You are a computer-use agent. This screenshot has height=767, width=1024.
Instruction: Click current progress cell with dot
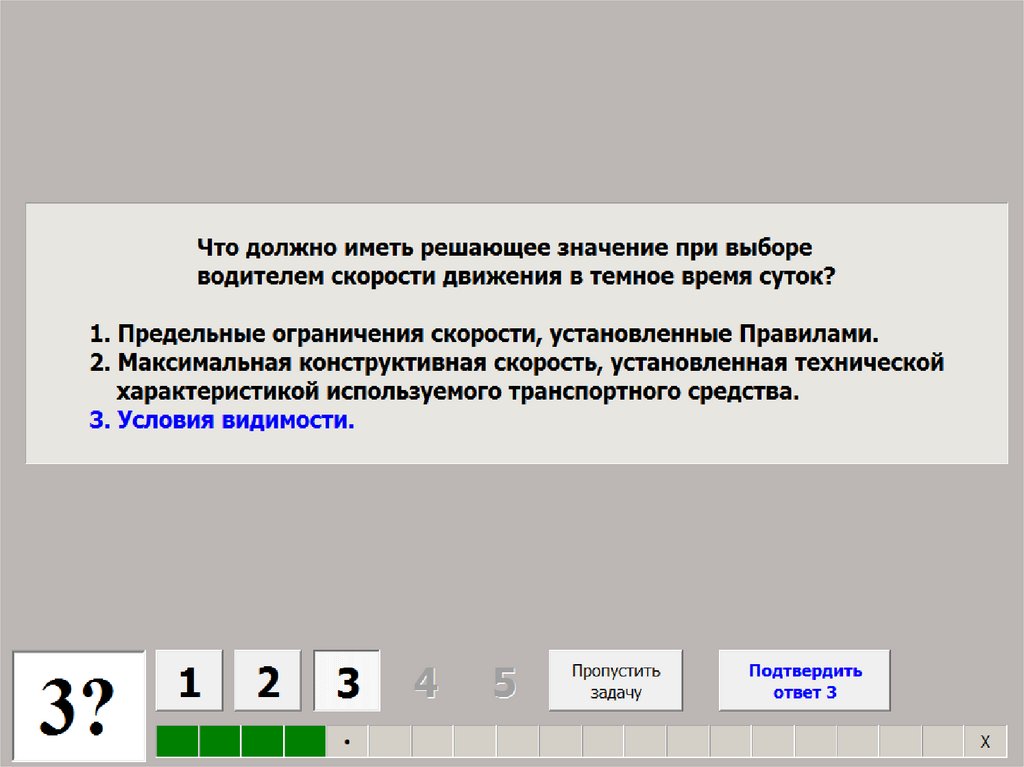point(347,742)
